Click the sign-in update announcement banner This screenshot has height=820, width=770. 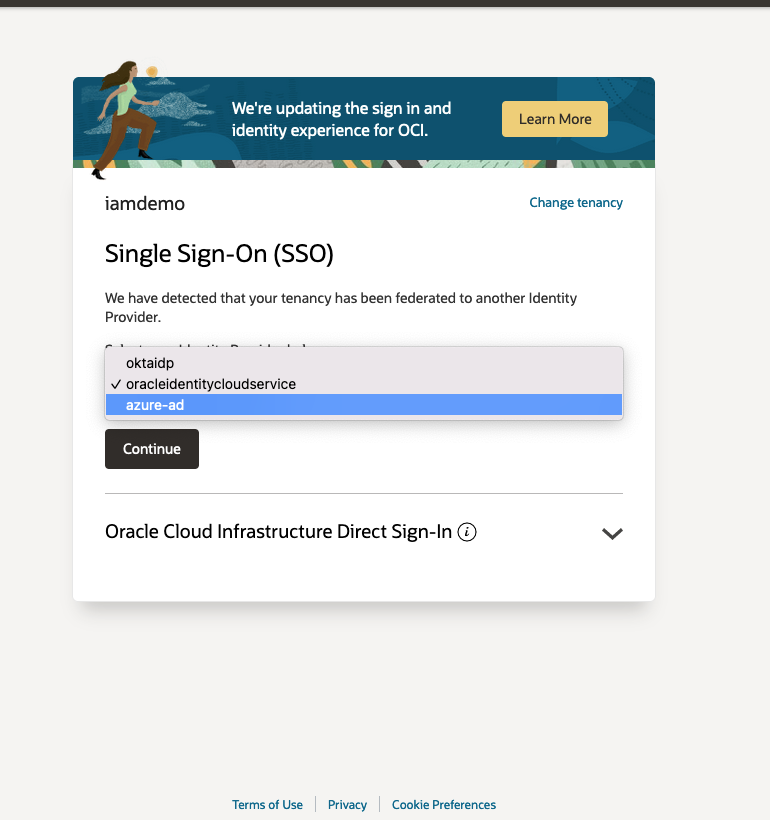click(x=341, y=119)
